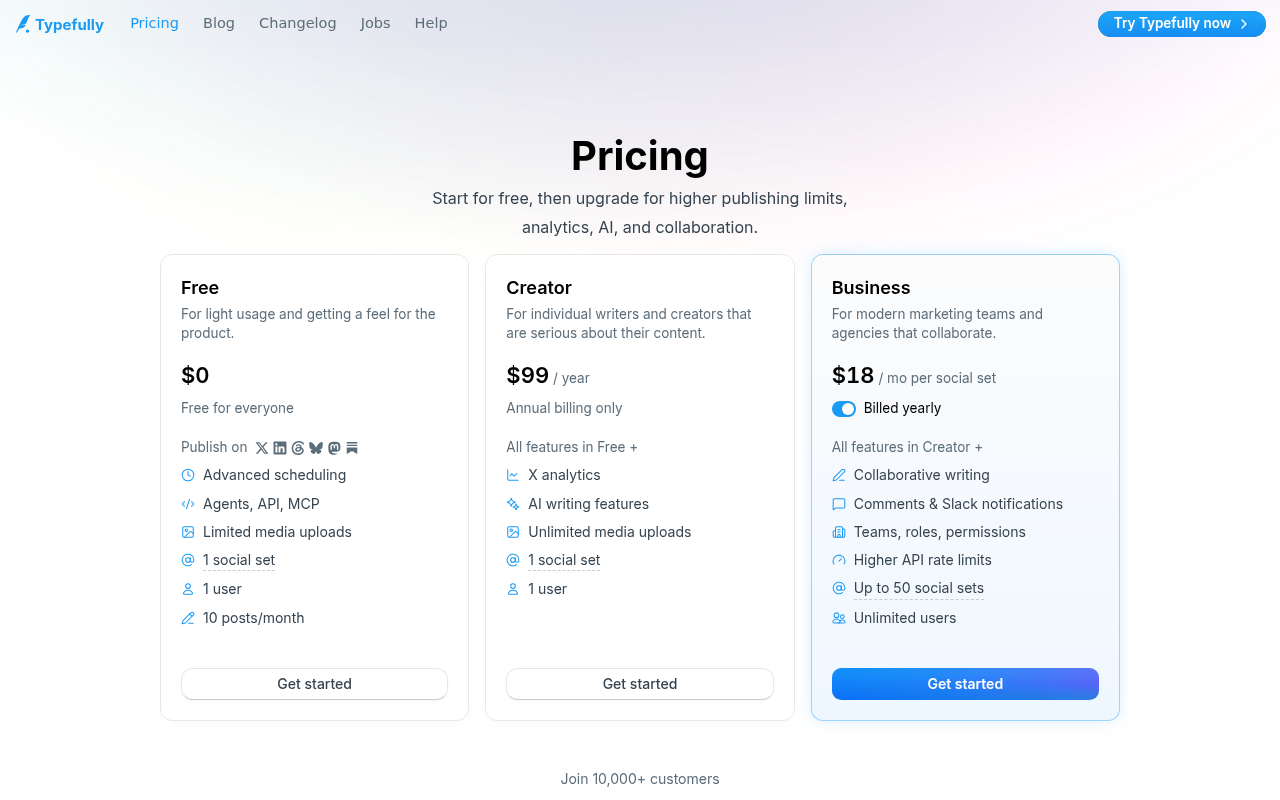Click the LinkedIn platform icon

click(280, 448)
